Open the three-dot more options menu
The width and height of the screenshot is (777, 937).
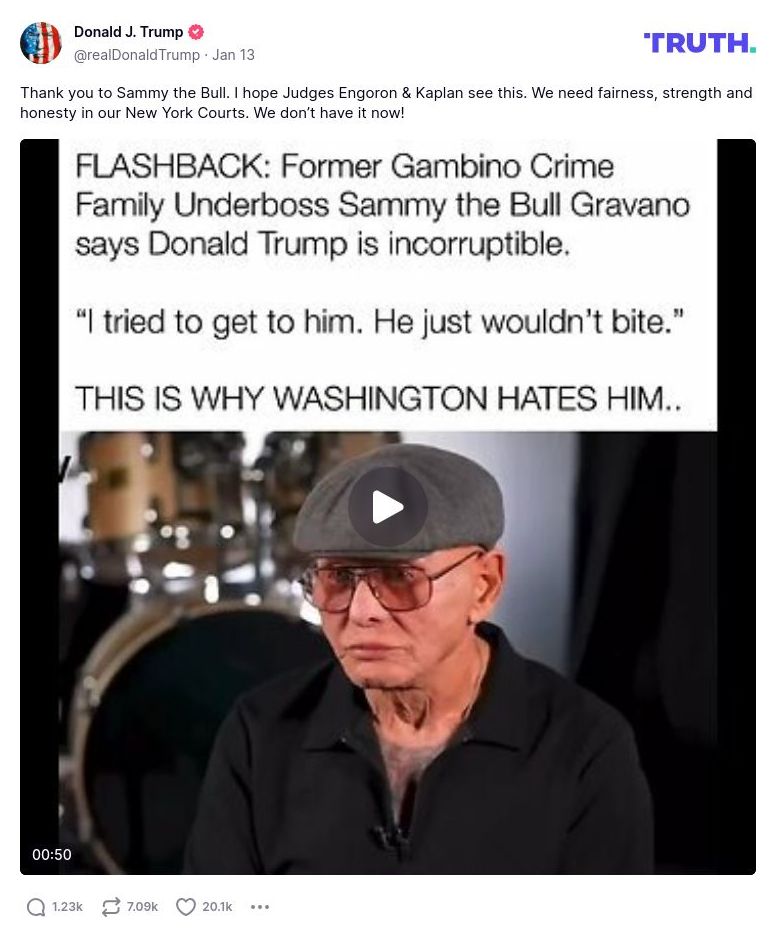coord(259,907)
